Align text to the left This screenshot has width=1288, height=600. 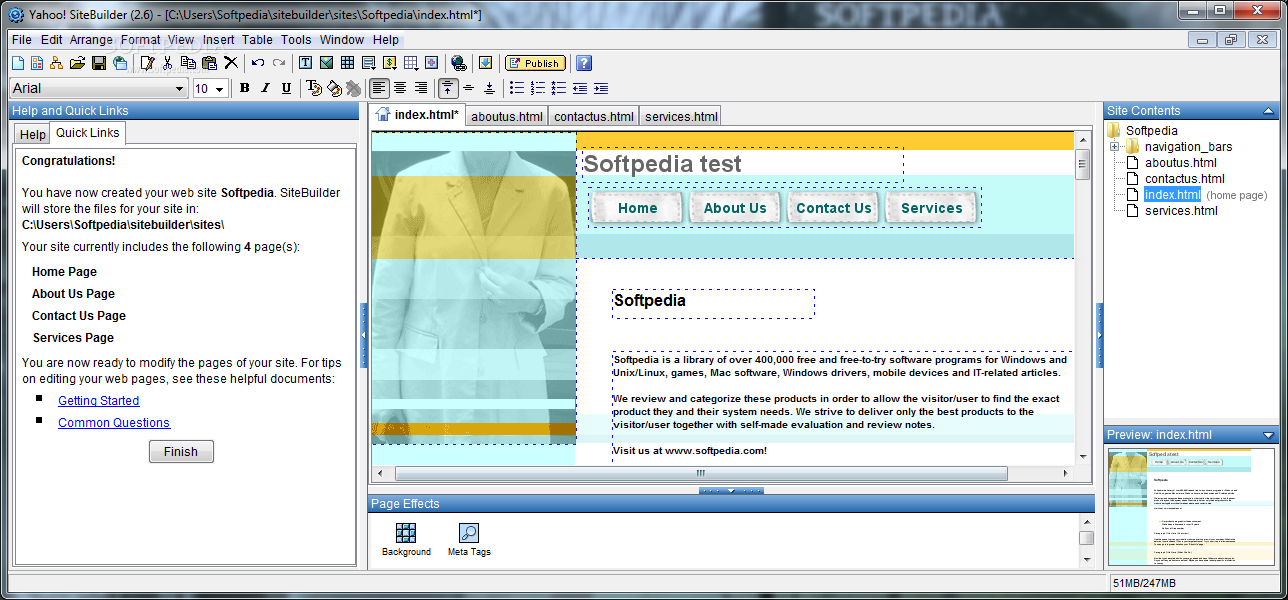coord(378,88)
